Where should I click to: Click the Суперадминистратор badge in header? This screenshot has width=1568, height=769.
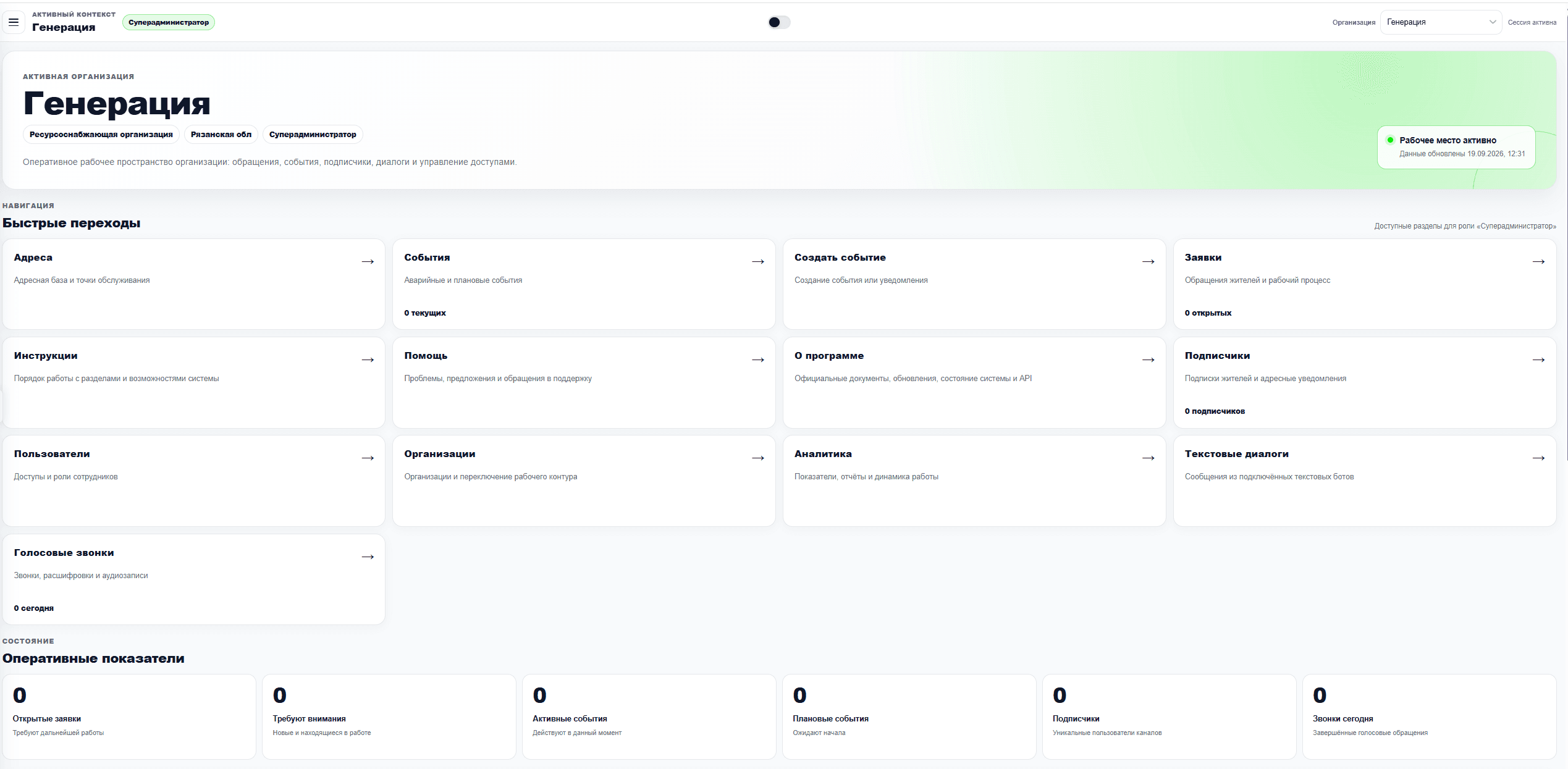169,22
